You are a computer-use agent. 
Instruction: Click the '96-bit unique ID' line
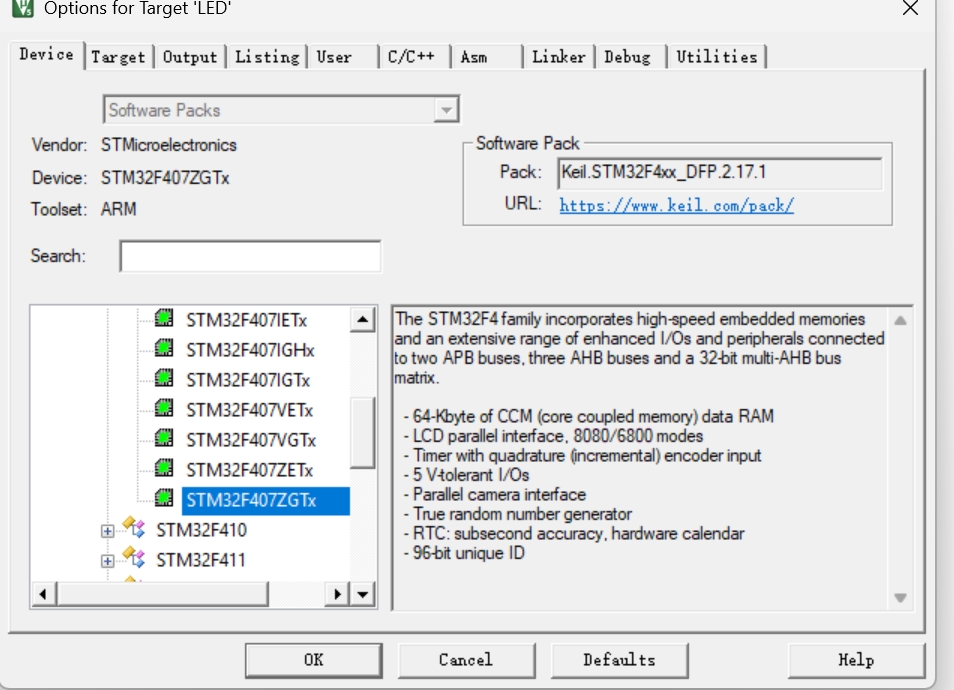click(x=468, y=553)
